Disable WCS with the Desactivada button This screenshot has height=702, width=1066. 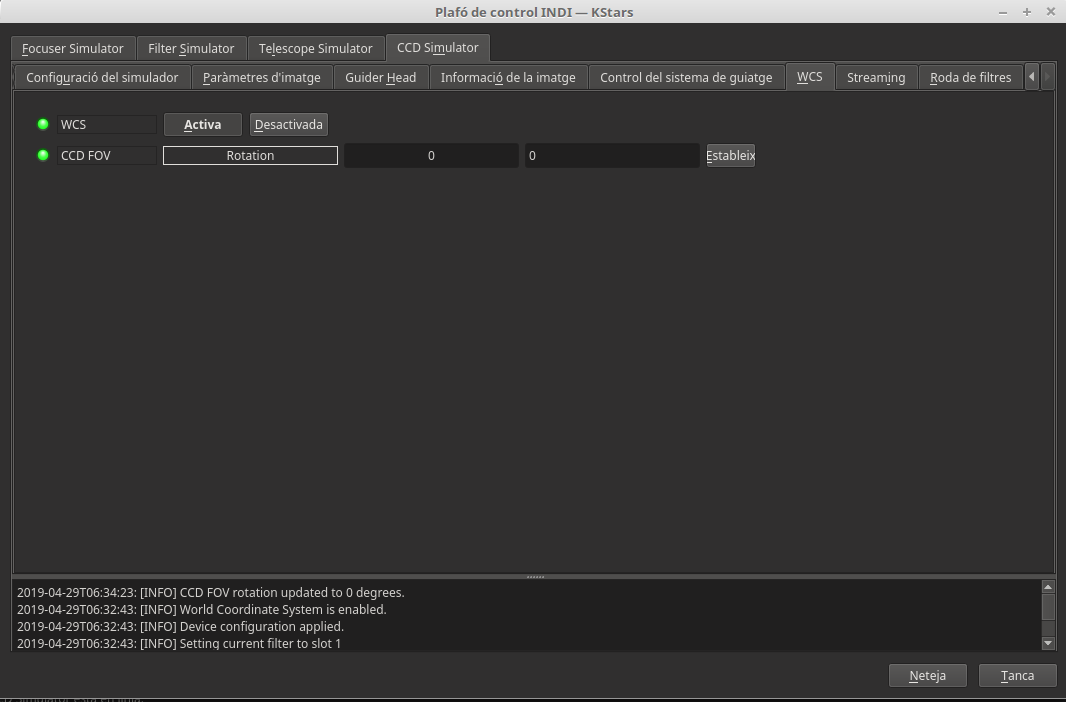point(288,124)
